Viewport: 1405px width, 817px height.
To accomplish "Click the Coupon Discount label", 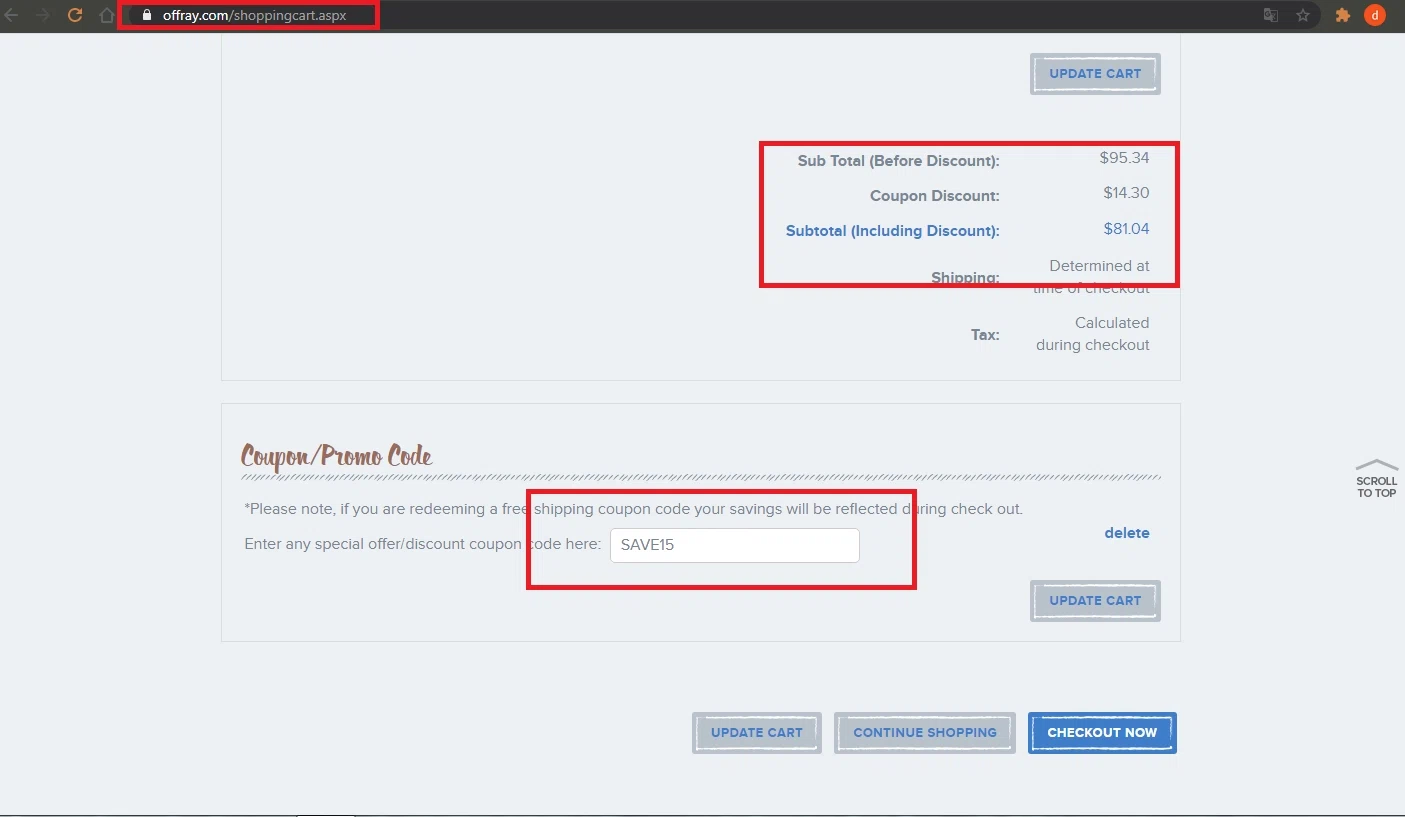I will tap(934, 196).
